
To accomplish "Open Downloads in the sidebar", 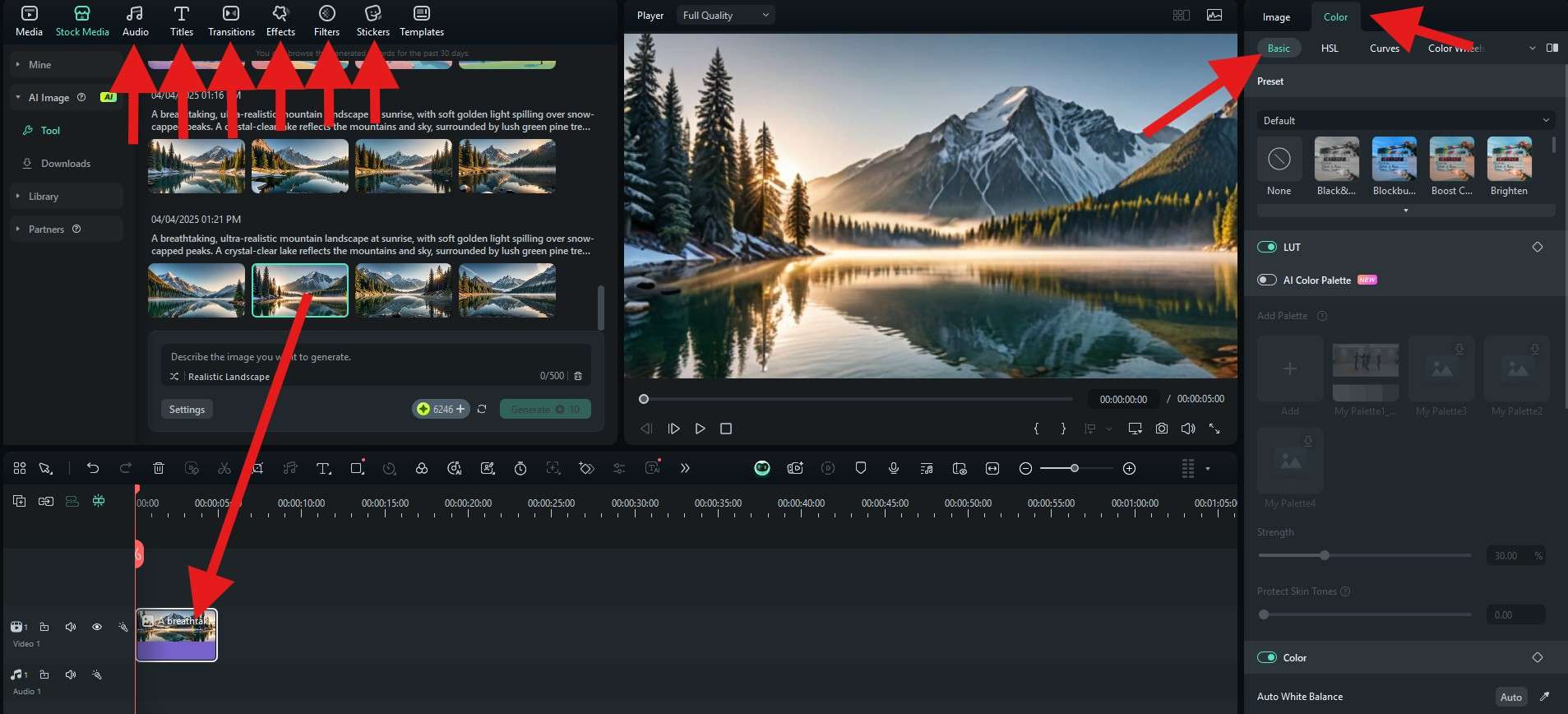I will (66, 163).
